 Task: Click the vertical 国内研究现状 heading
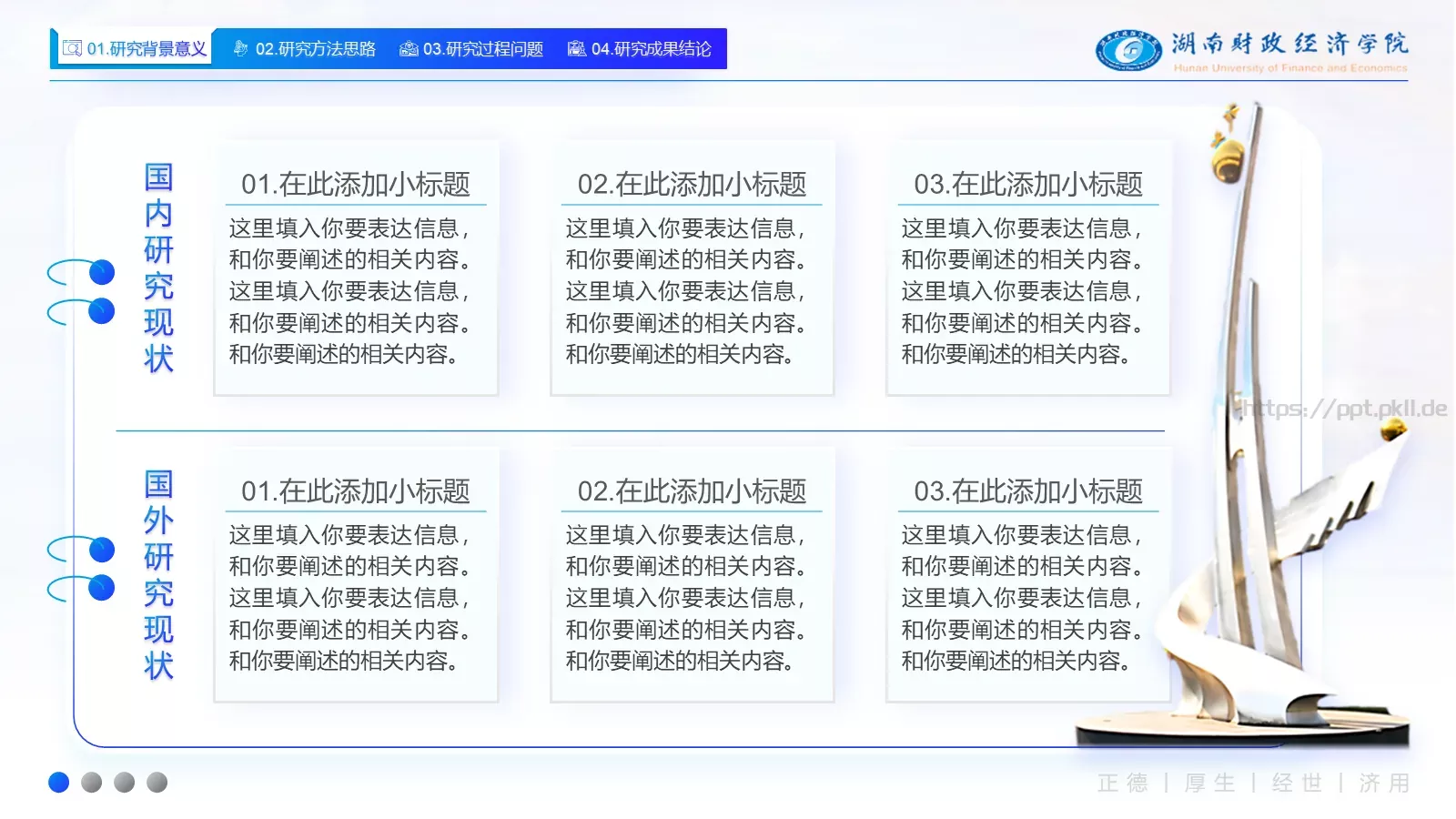[158, 268]
